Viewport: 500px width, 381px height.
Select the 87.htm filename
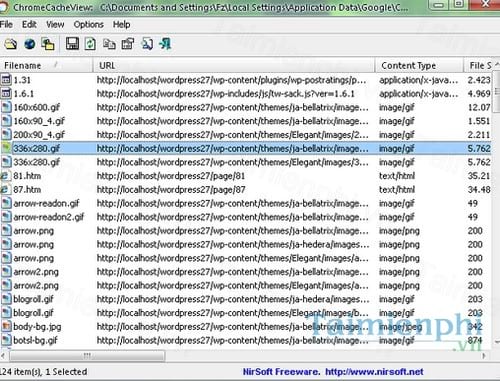pyautogui.click(x=27, y=189)
